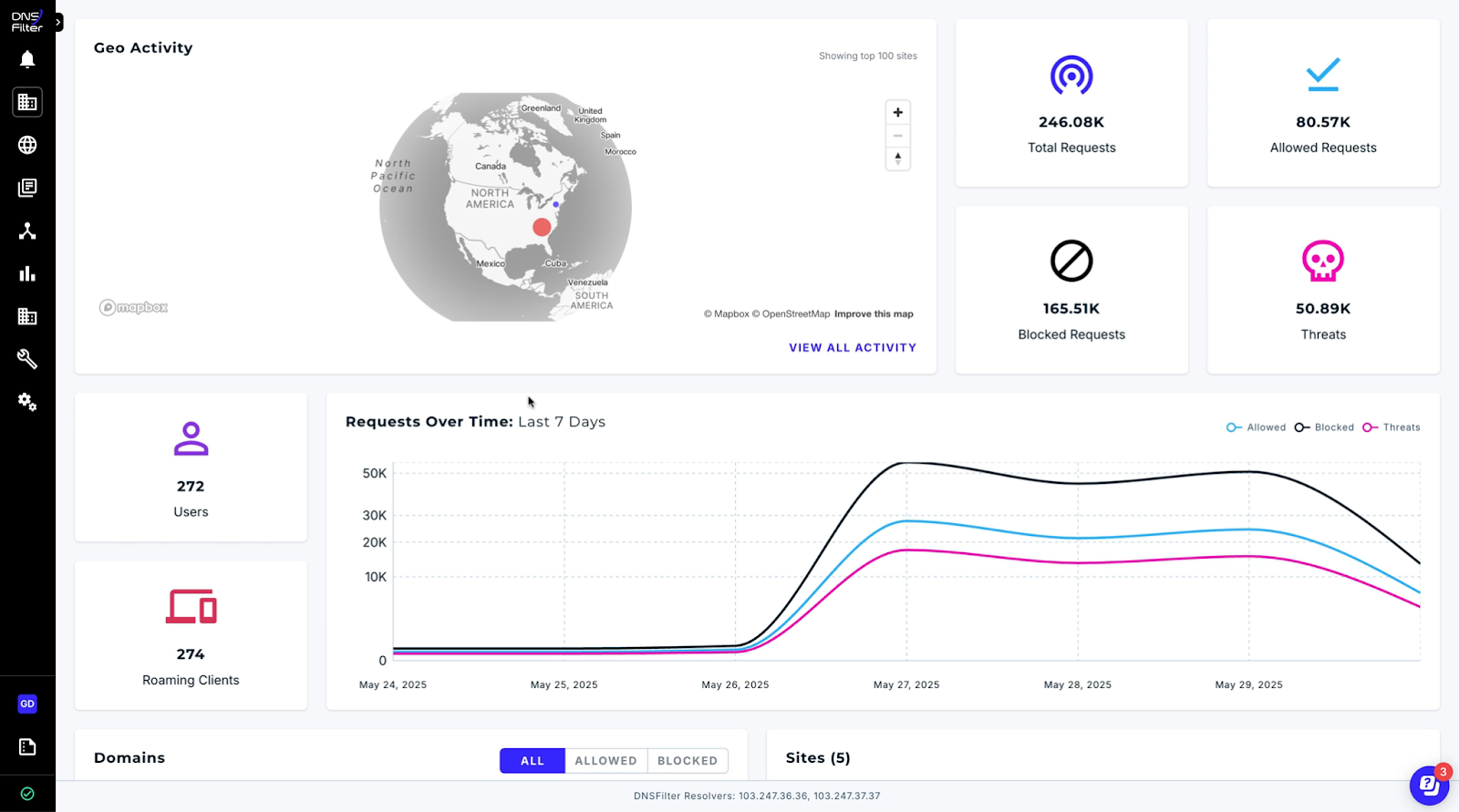The height and width of the screenshot is (812, 1459).
Task: Click the Blocked Requests prohibition icon
Action: [x=1071, y=261]
